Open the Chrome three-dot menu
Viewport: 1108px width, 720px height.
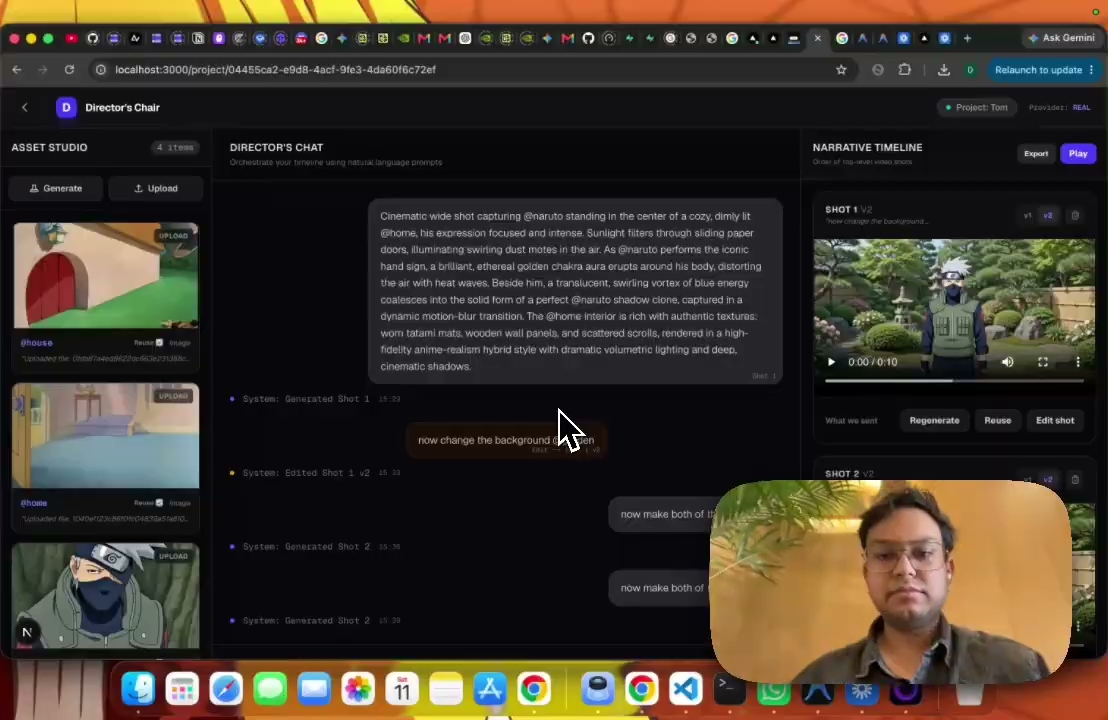coord(1092,69)
